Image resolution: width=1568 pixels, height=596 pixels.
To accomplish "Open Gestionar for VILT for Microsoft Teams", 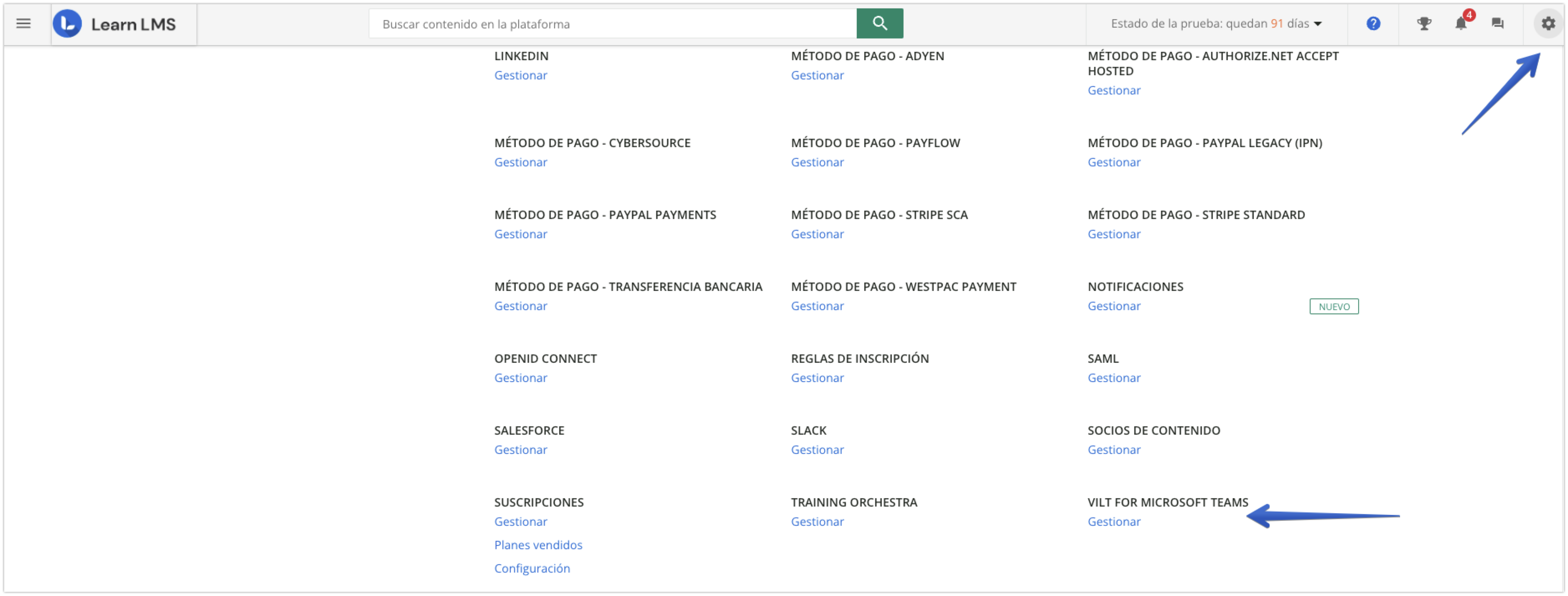I will pos(1114,521).
